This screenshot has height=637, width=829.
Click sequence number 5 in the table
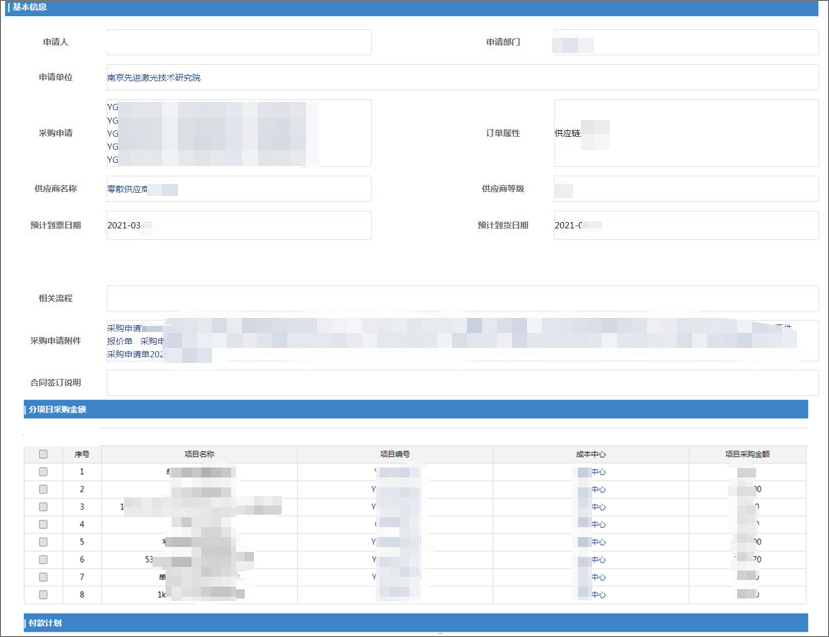tap(82, 542)
